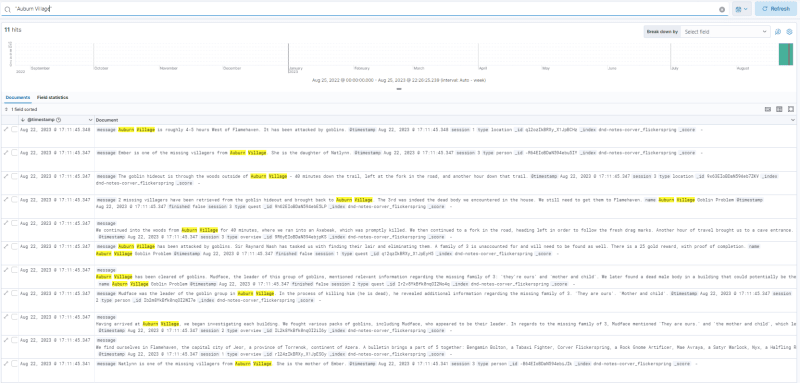Open the histogram chart options gear

pos(789,32)
